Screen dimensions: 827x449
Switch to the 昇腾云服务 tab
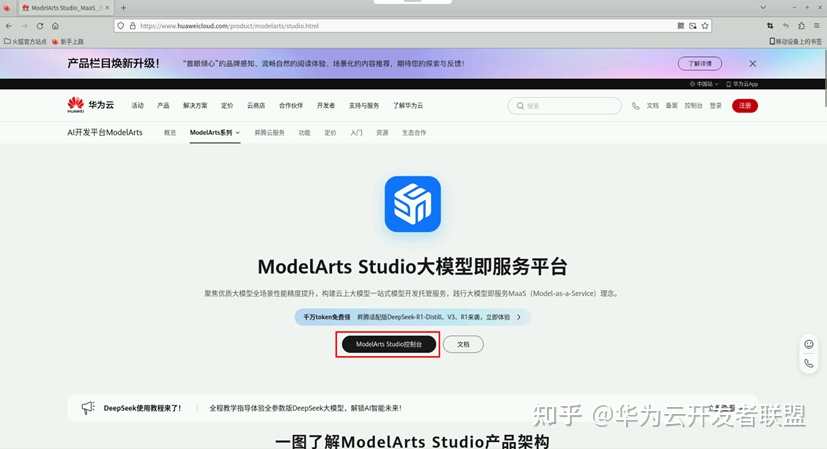click(269, 132)
